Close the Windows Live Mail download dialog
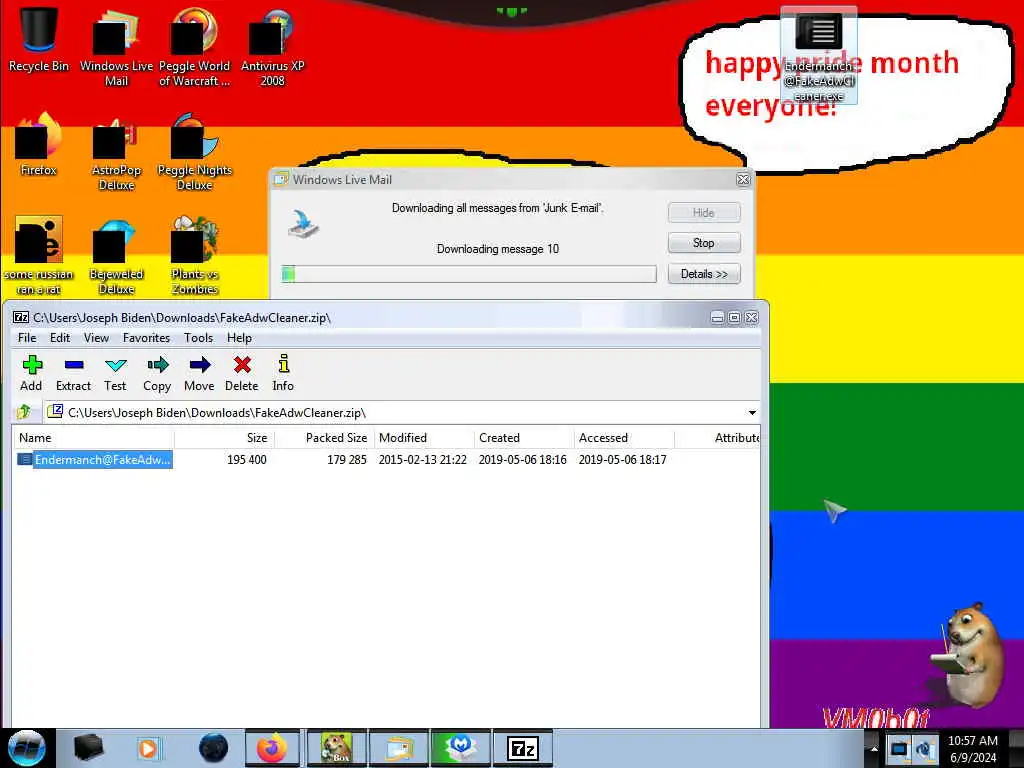Image resolution: width=1024 pixels, height=768 pixels. point(743,180)
